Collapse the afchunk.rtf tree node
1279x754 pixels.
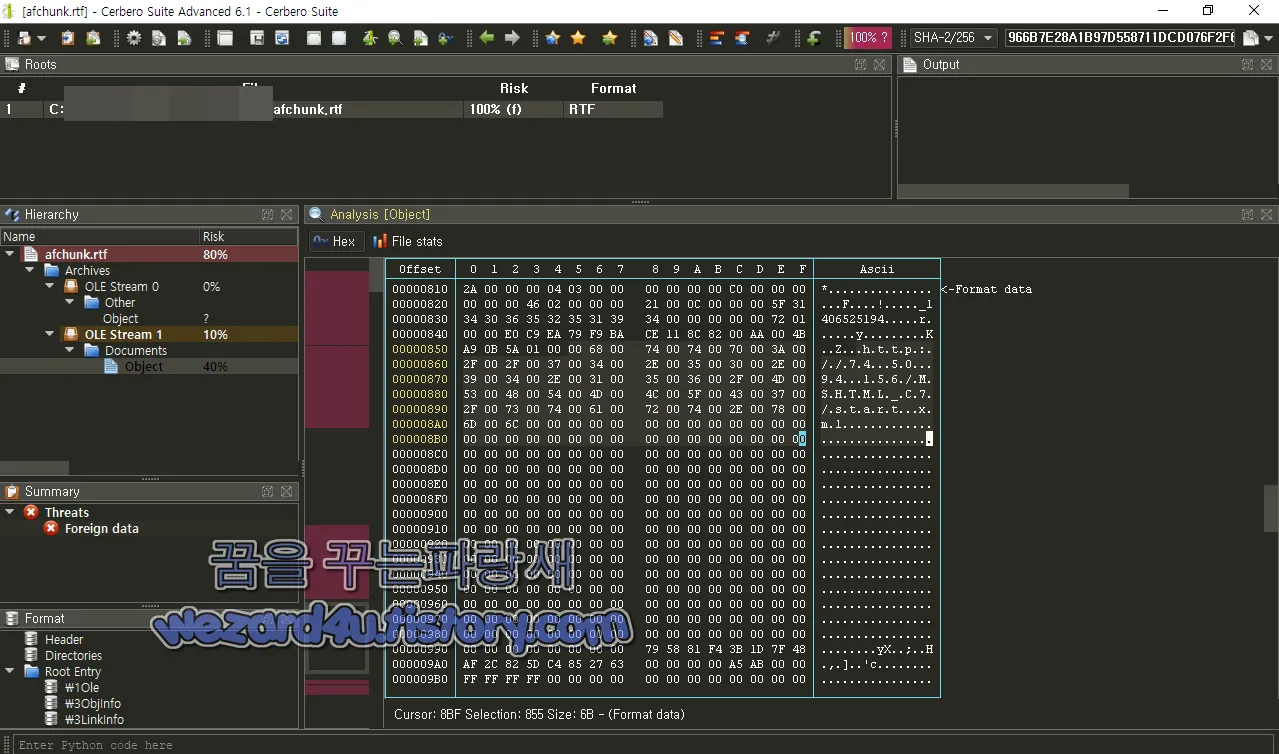point(10,254)
